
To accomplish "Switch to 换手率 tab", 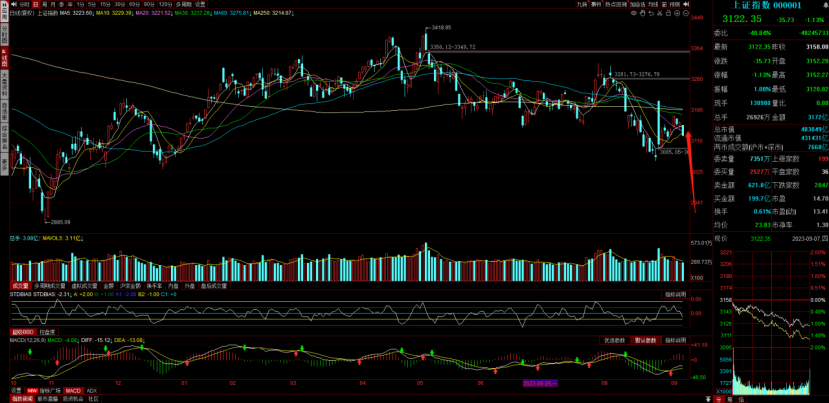I will coord(154,286).
